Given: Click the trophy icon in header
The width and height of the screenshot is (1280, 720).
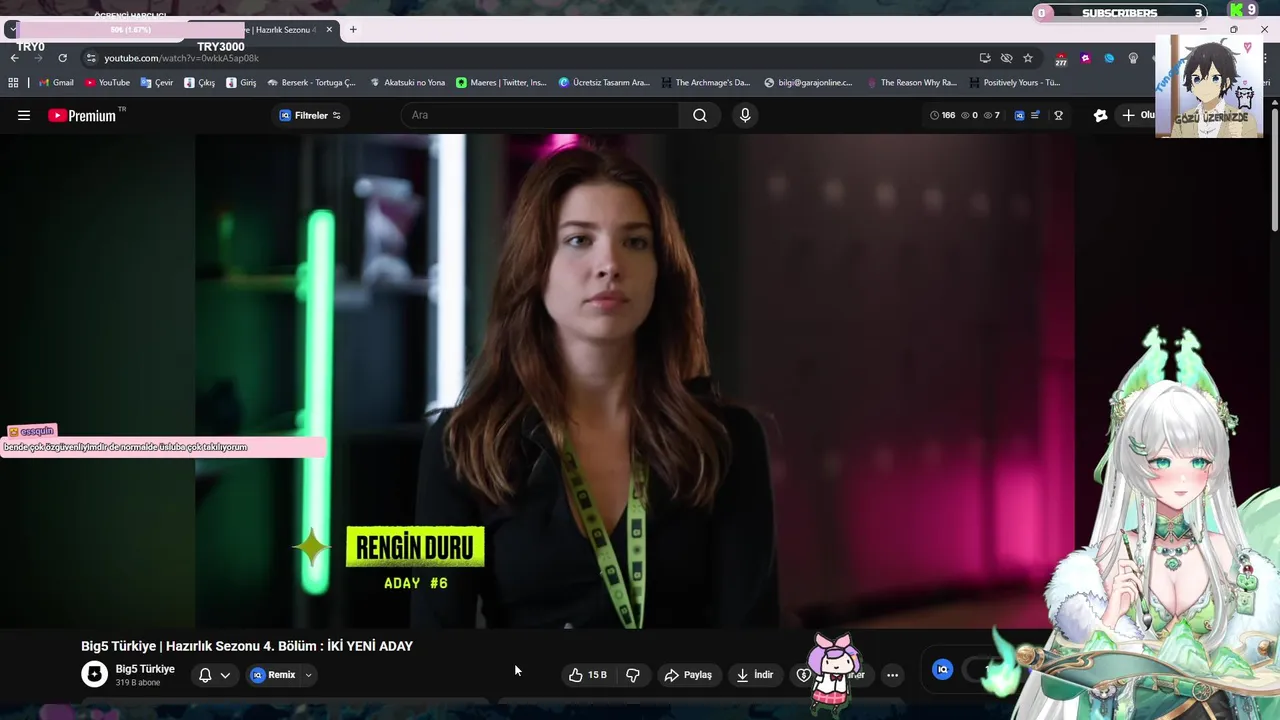Looking at the screenshot, I should 1058,115.
